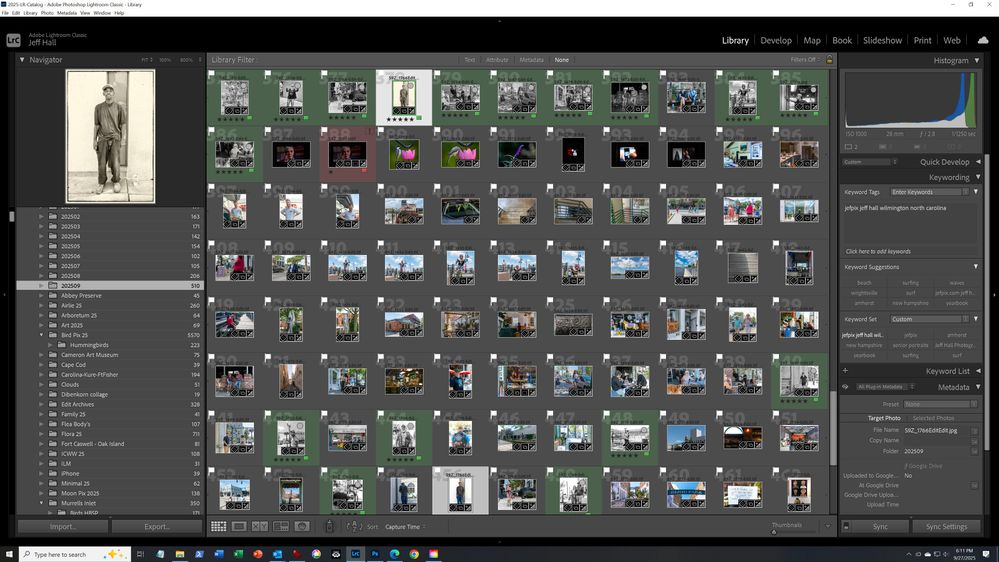
Task: Toggle Metadata panel eye visibility icon
Action: click(x=845, y=387)
